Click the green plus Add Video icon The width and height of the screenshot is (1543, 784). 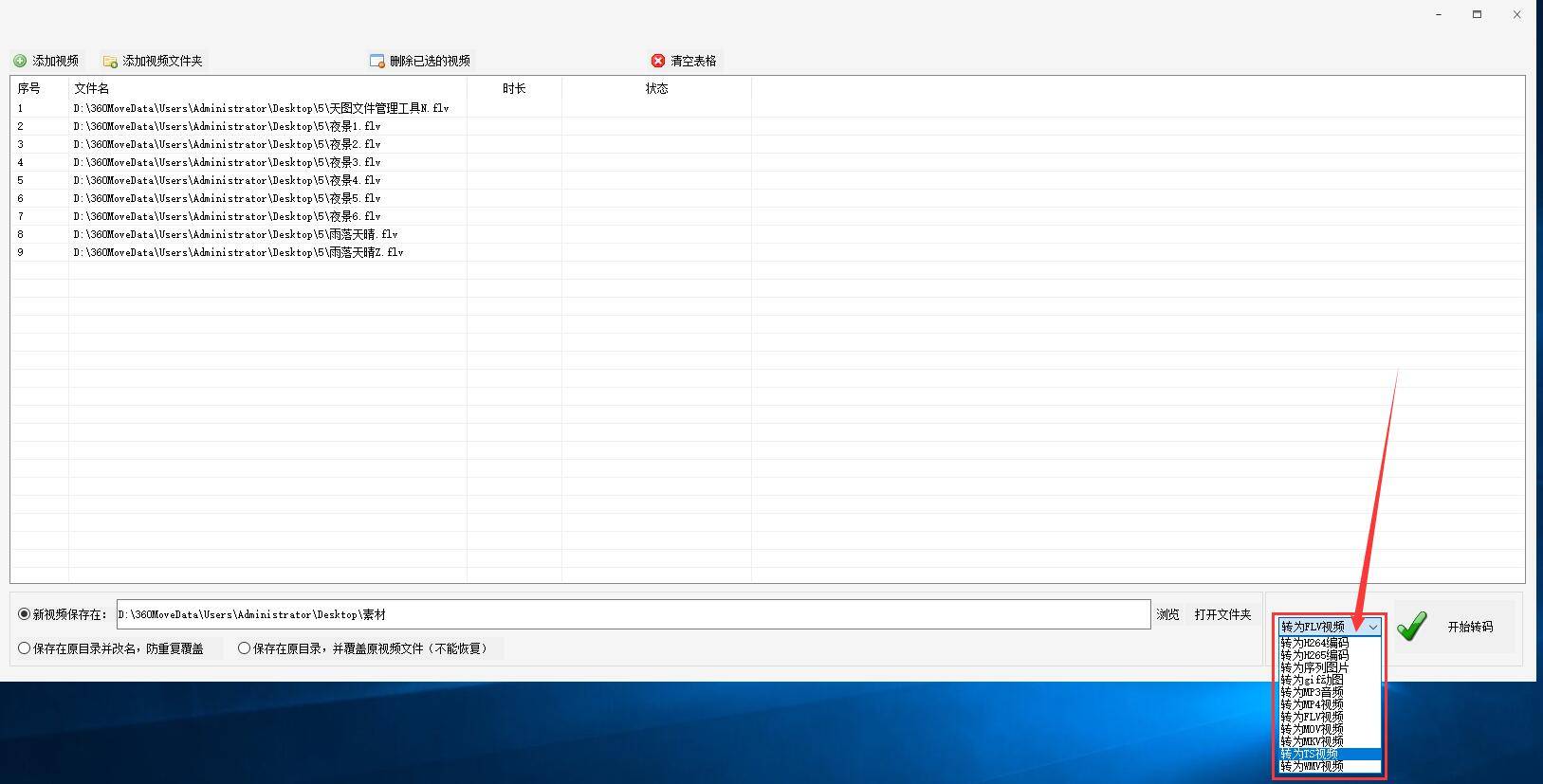point(20,61)
